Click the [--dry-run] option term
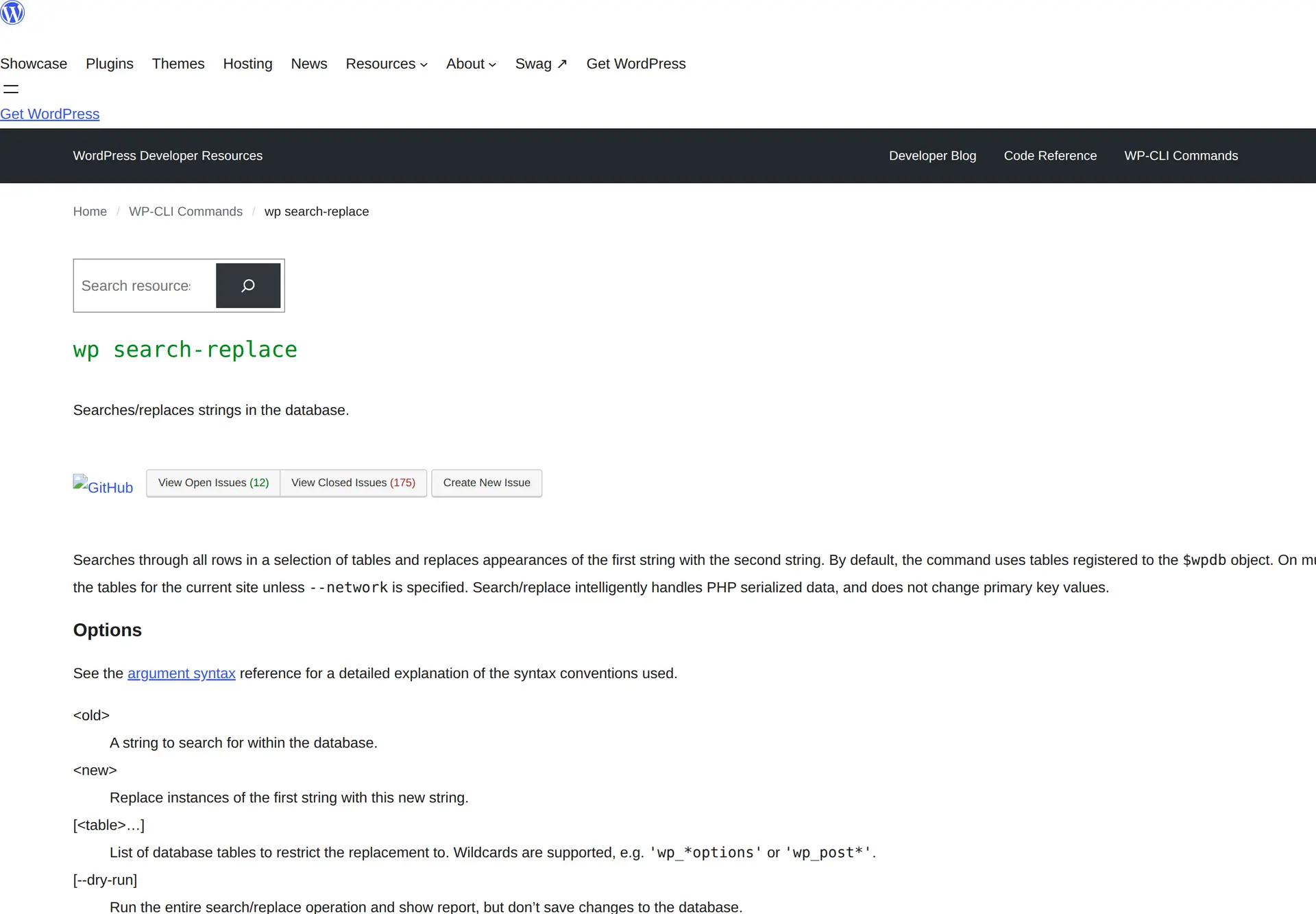 (106, 880)
